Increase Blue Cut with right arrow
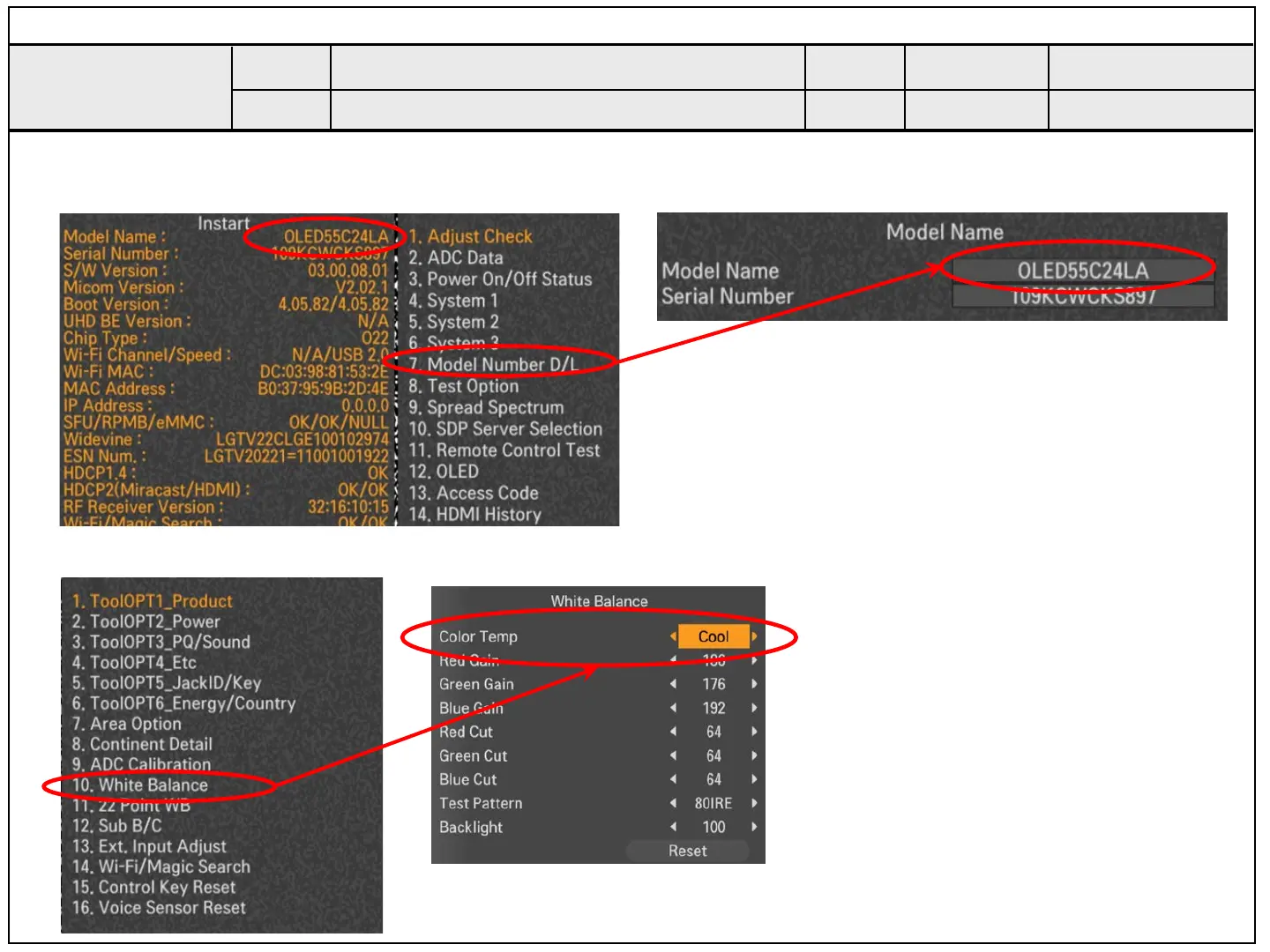 (754, 779)
